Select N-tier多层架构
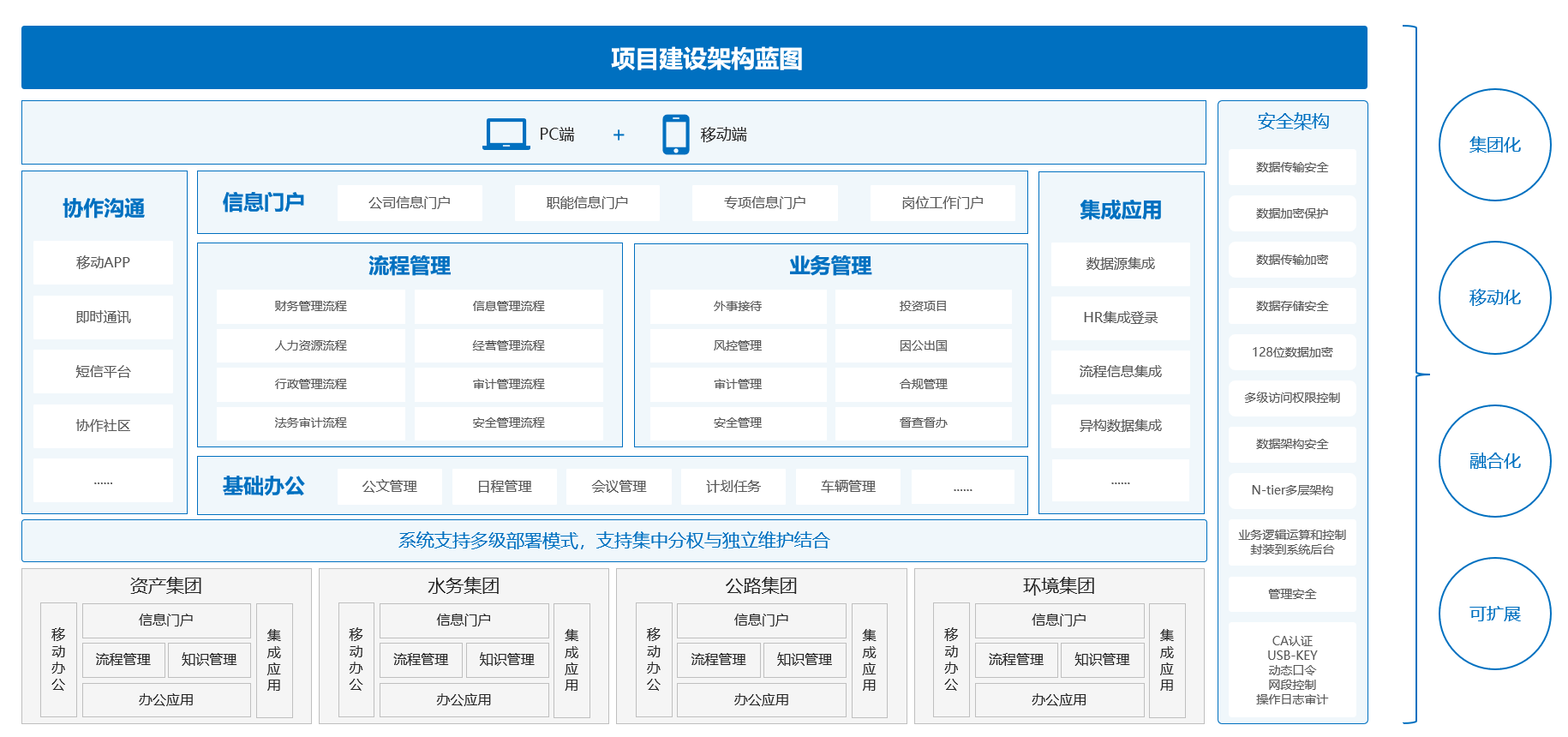Image resolution: width=1568 pixels, height=737 pixels. pyautogui.click(x=1292, y=490)
